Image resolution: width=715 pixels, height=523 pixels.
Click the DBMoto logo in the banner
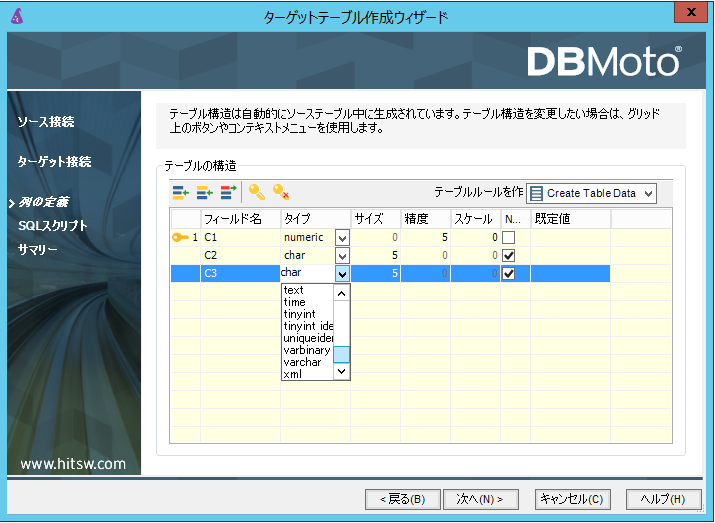604,62
